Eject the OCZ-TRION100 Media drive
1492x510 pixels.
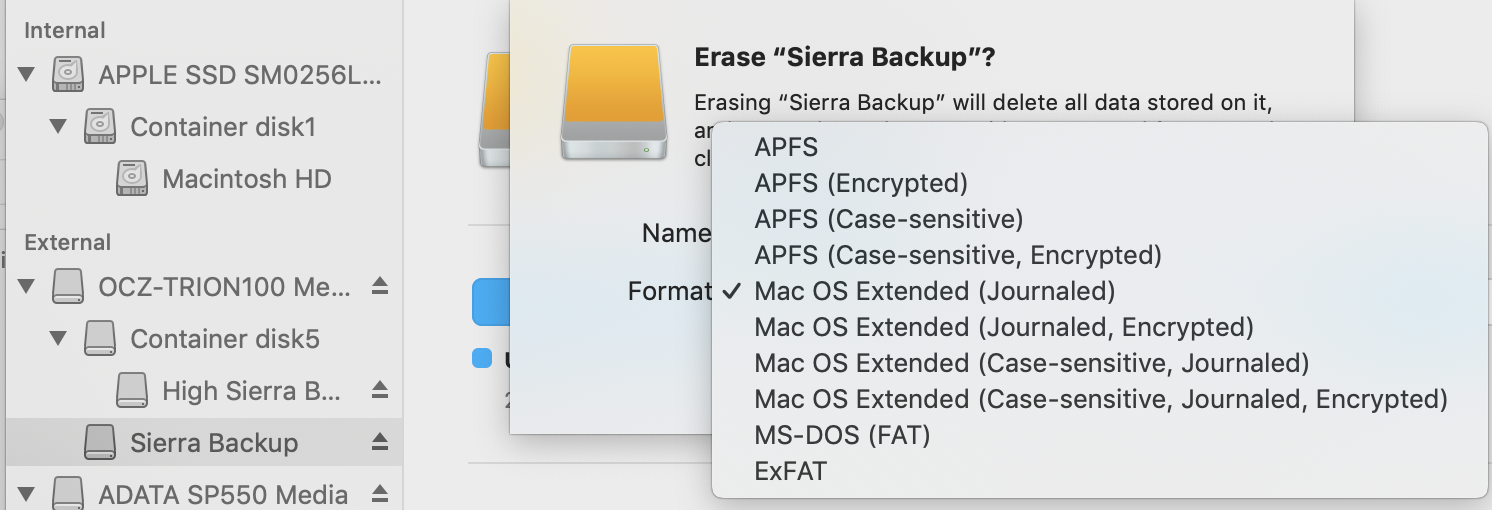point(380,287)
